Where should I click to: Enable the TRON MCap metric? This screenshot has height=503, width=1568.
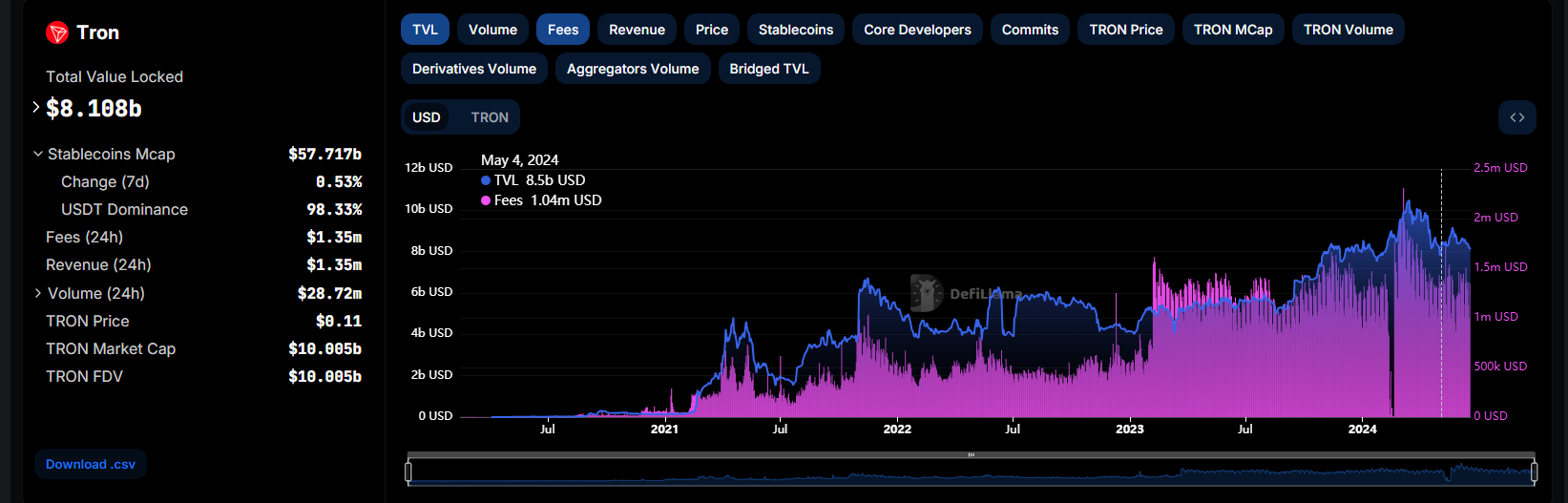coord(1233,30)
